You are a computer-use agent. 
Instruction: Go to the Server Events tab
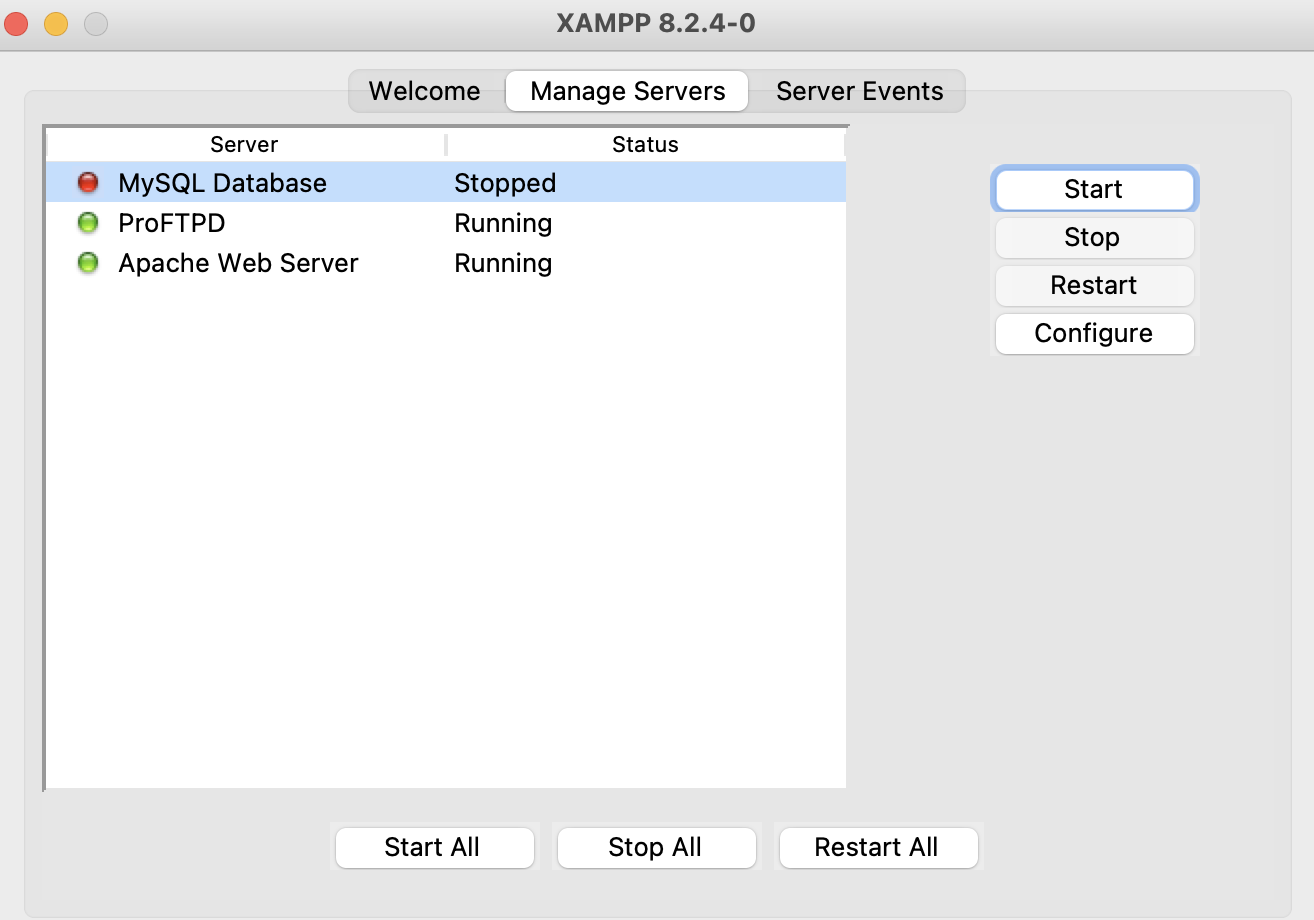859,91
